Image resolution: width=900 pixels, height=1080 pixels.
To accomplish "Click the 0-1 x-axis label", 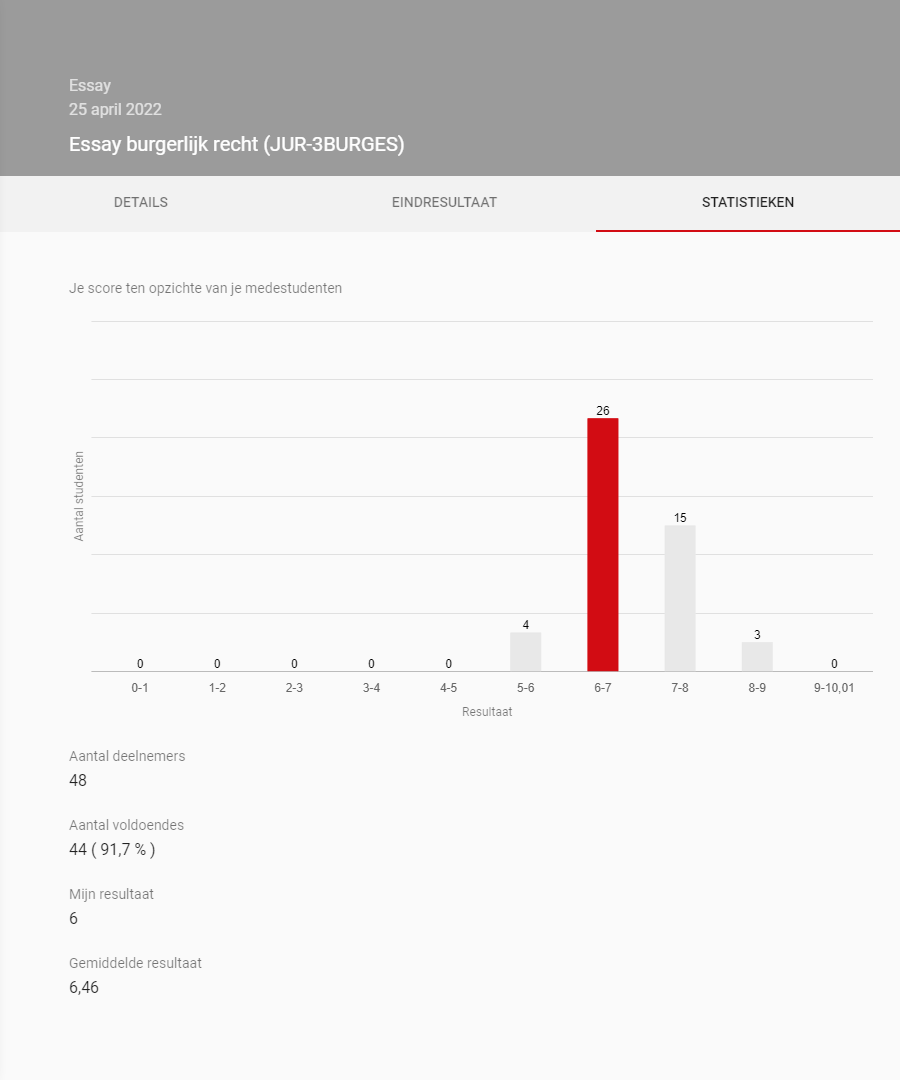I will [x=140, y=689].
